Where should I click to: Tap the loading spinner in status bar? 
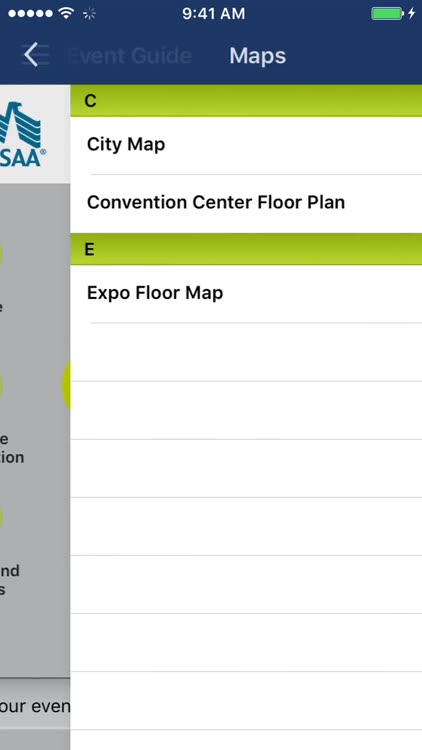[x=89, y=14]
